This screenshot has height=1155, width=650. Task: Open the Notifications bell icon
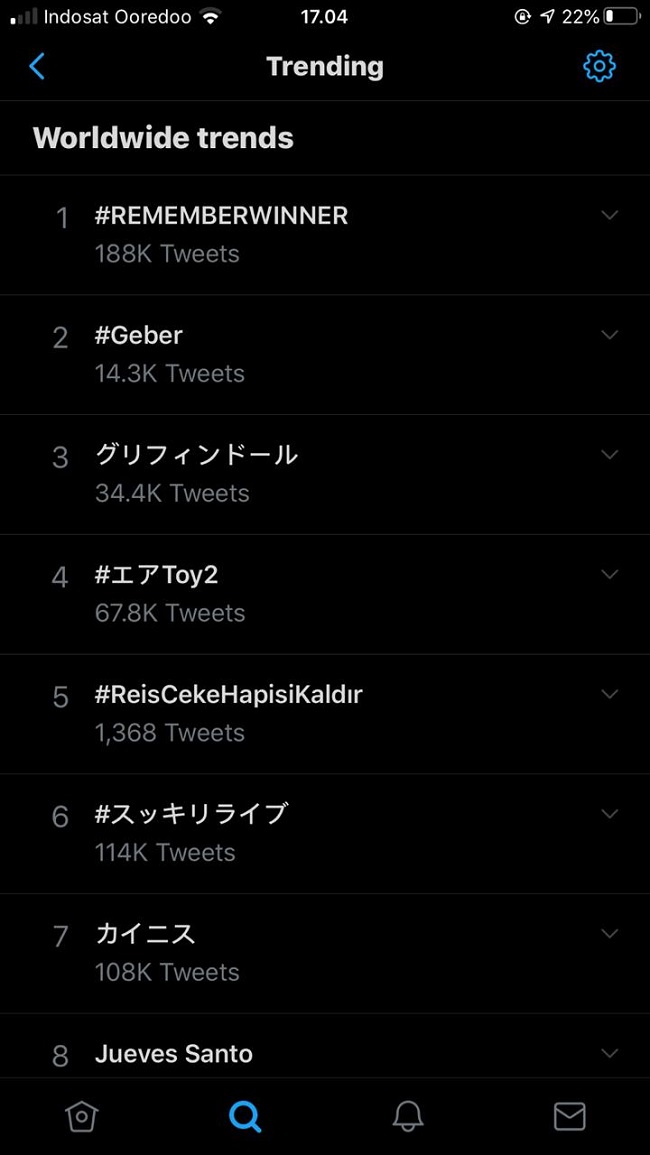[406, 1116]
